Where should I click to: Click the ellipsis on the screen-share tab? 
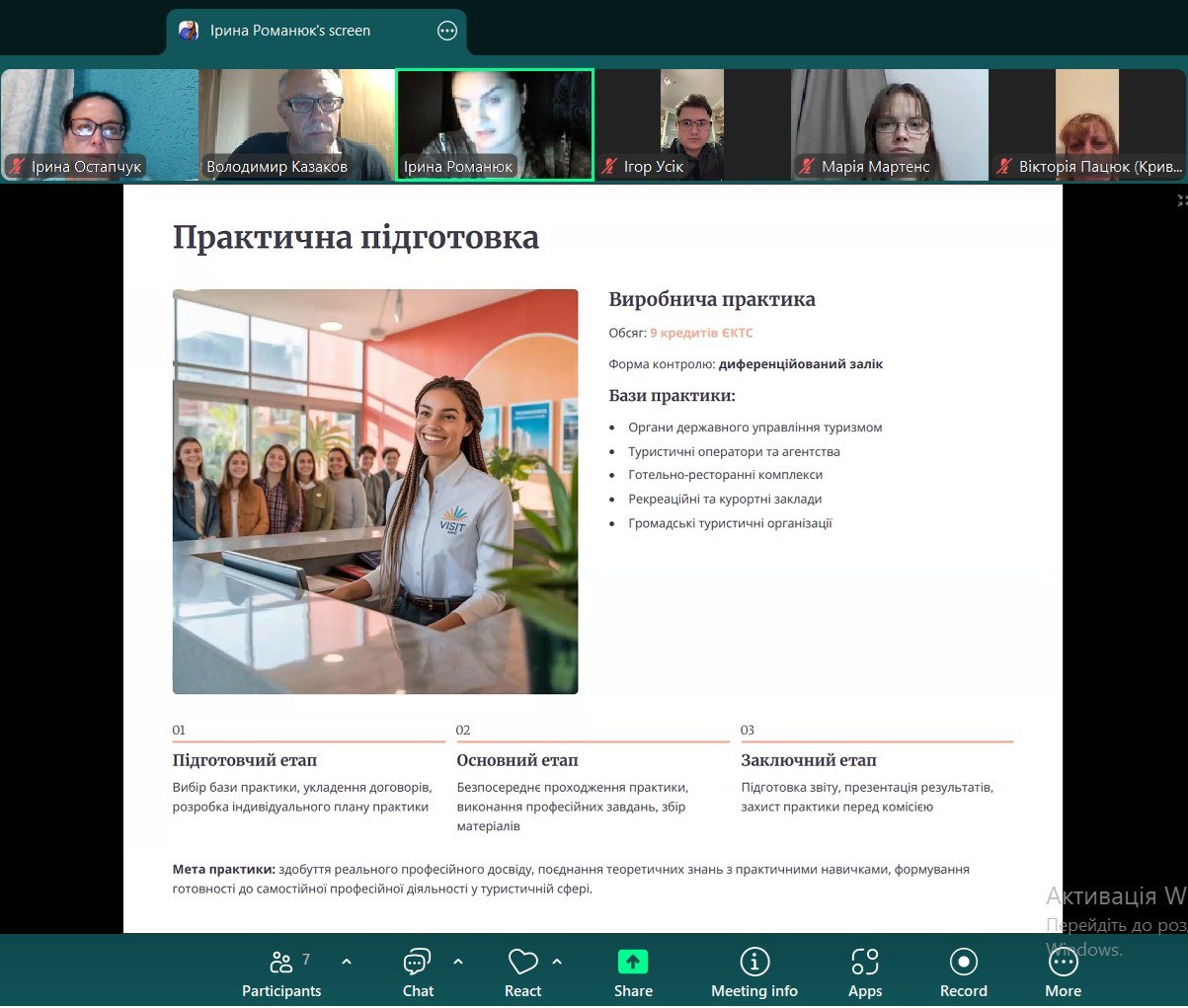447,31
